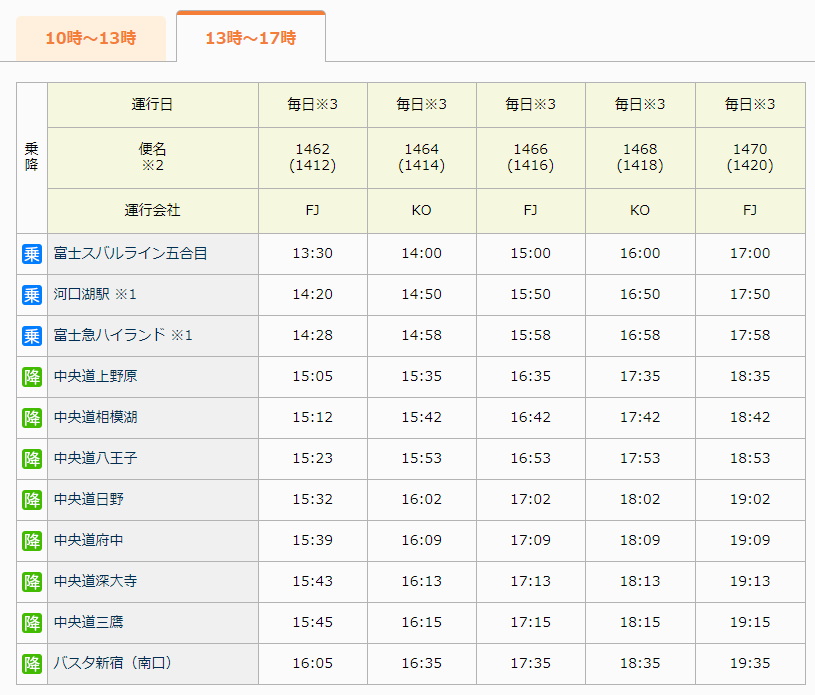Select stop name 中央道府中
815x695 pixels.
(x=88, y=540)
